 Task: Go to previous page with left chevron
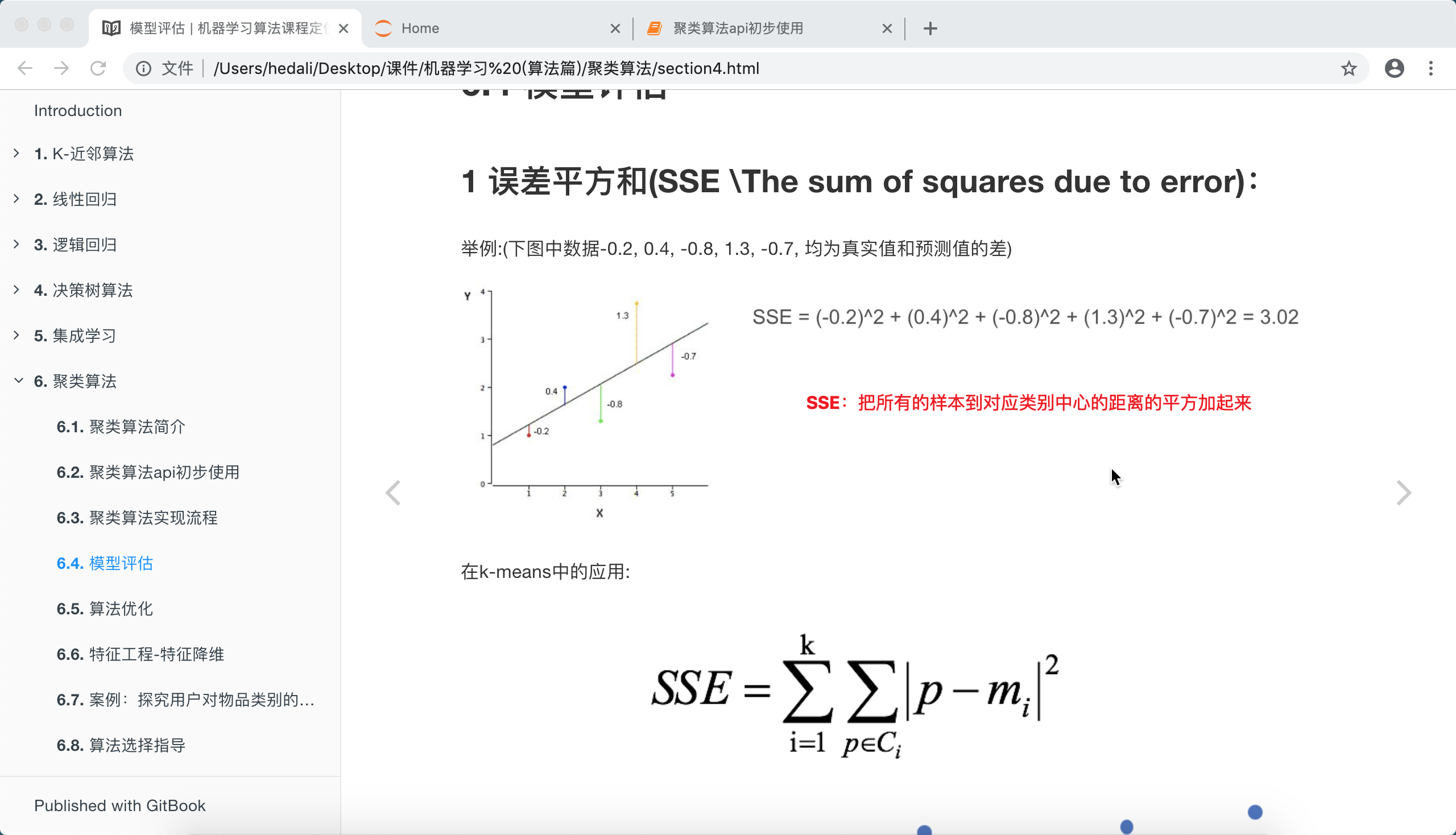tap(393, 493)
